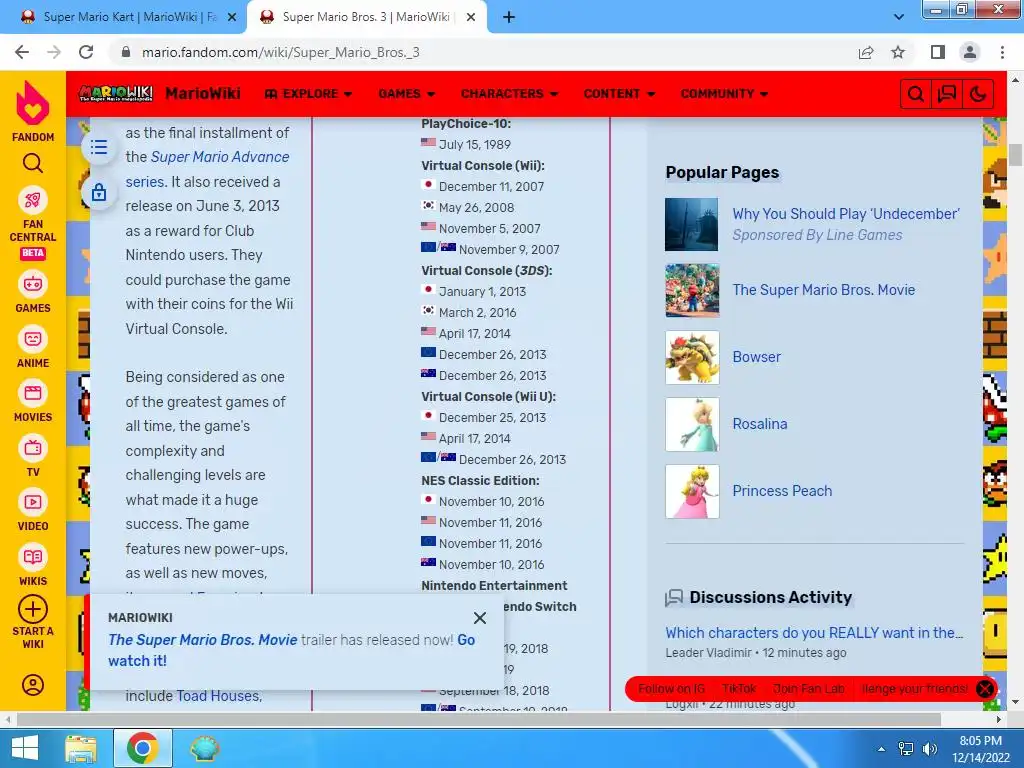Open the Which characters do you REALLY want discussion
Viewport: 1024px width, 768px height.
point(814,633)
